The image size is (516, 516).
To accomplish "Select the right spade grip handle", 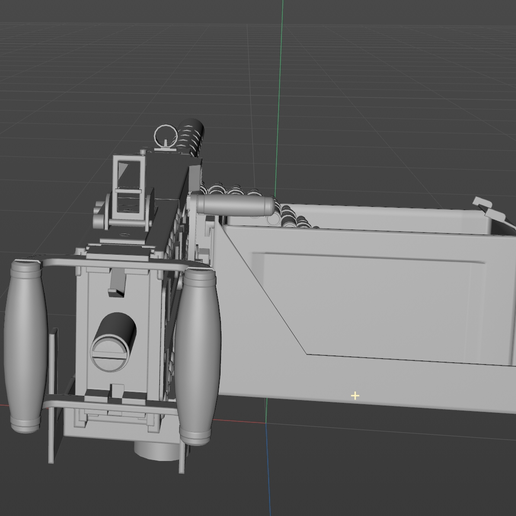I will (198, 356).
